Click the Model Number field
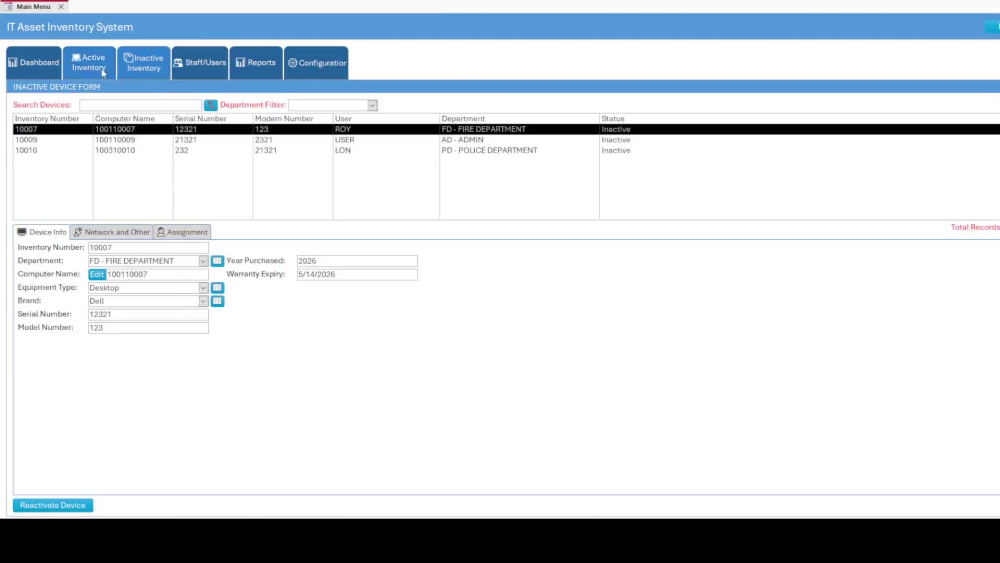1000x563 pixels. [148, 328]
